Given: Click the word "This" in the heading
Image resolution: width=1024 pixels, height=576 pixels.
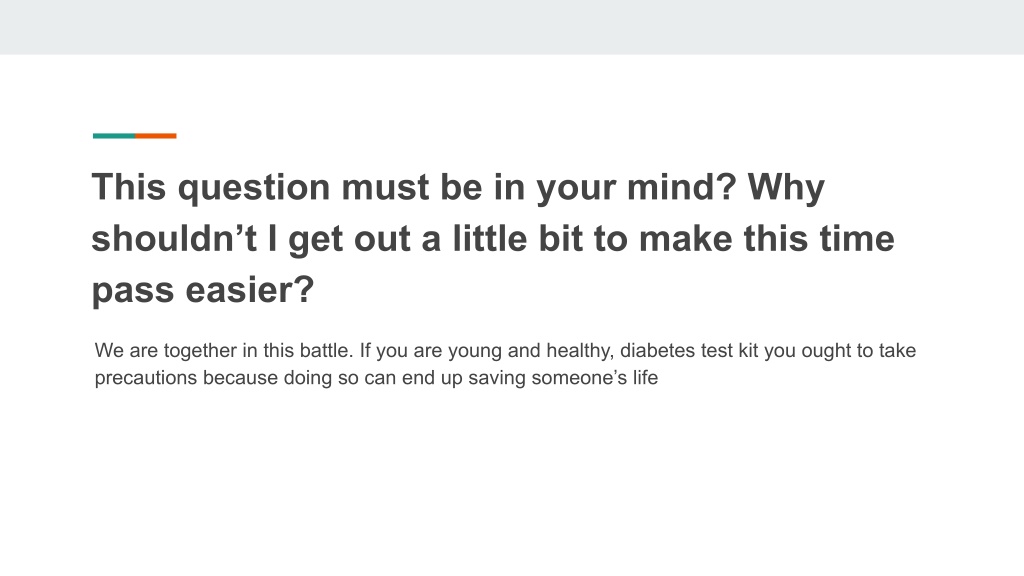Looking at the screenshot, I should click(x=129, y=187).
